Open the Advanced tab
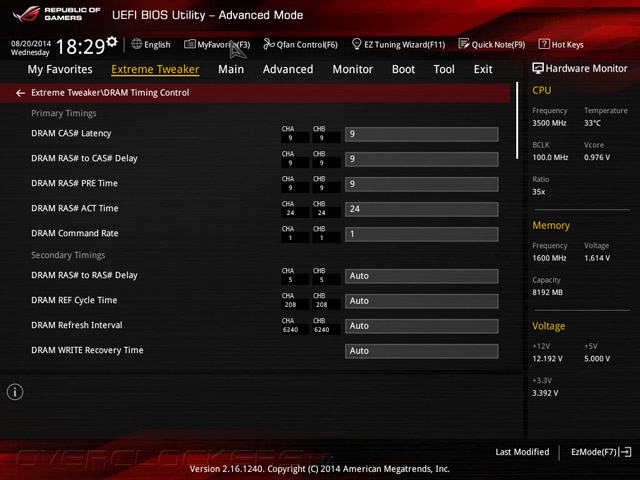This screenshot has height=480, width=640. 288,69
